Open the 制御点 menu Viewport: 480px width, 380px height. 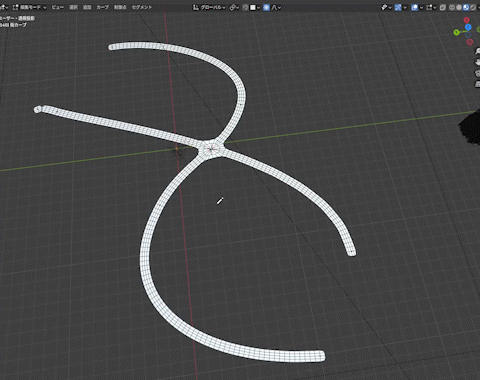pyautogui.click(x=120, y=7)
